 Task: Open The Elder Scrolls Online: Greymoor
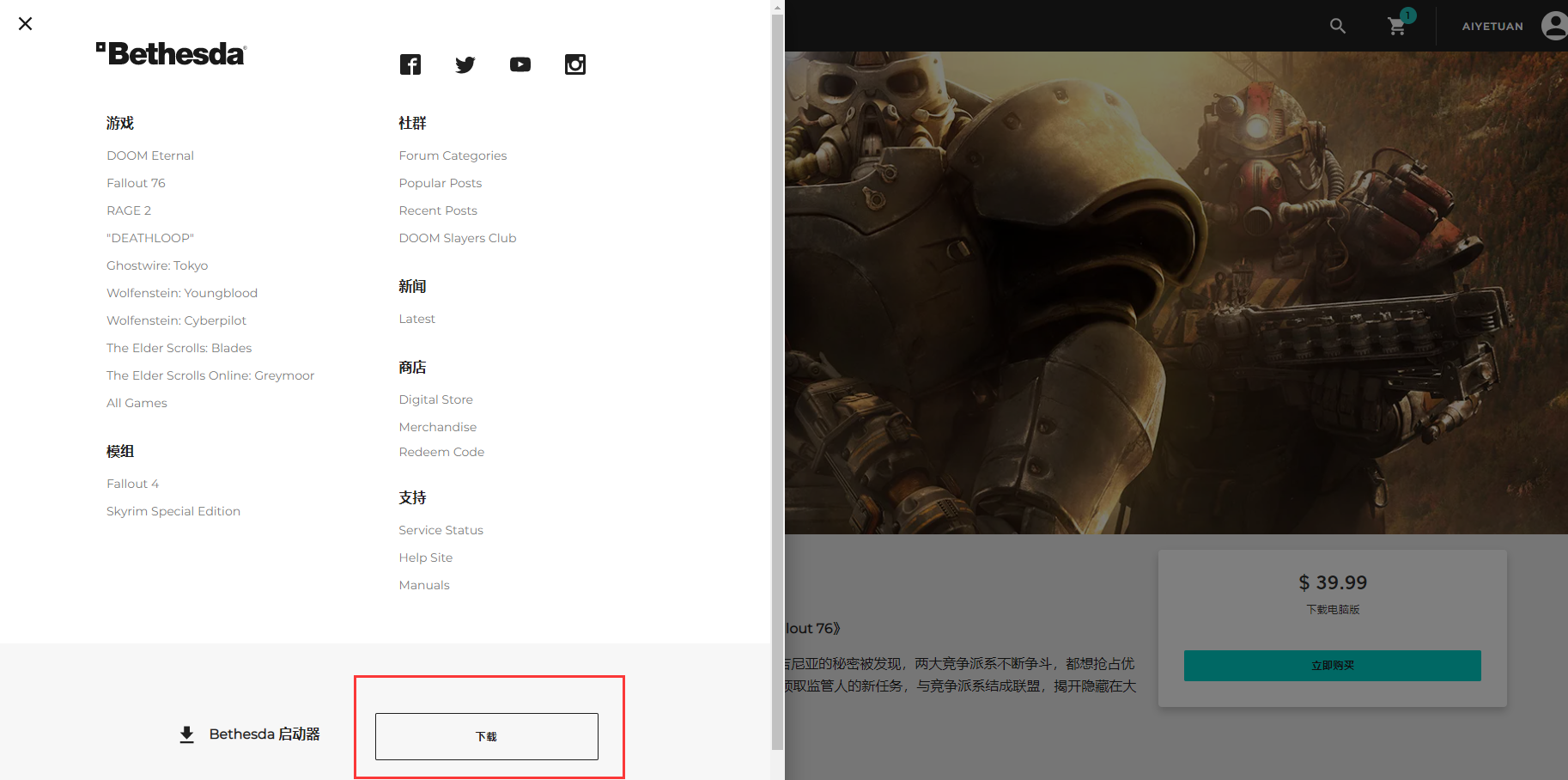click(210, 375)
